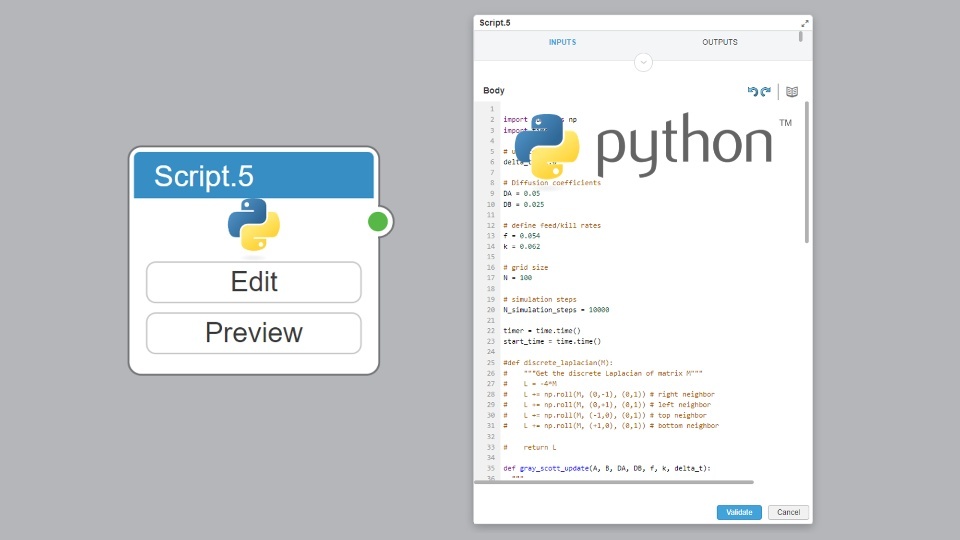Screen dimensions: 960x540
Task: Click the vertical scrollbar of code editor
Action: [x=806, y=172]
